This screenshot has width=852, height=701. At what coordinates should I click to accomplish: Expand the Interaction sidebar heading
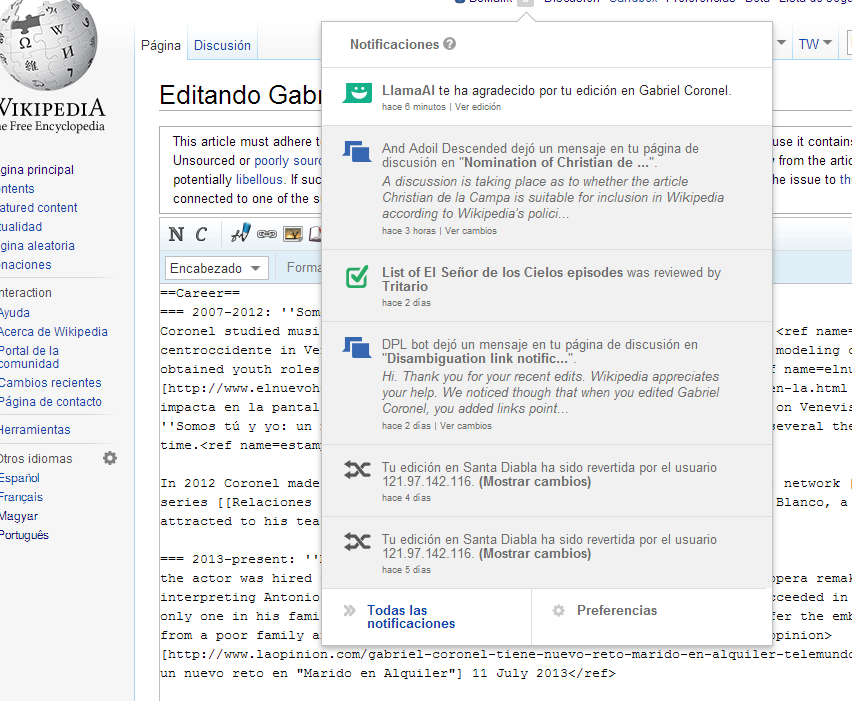click(x=26, y=292)
